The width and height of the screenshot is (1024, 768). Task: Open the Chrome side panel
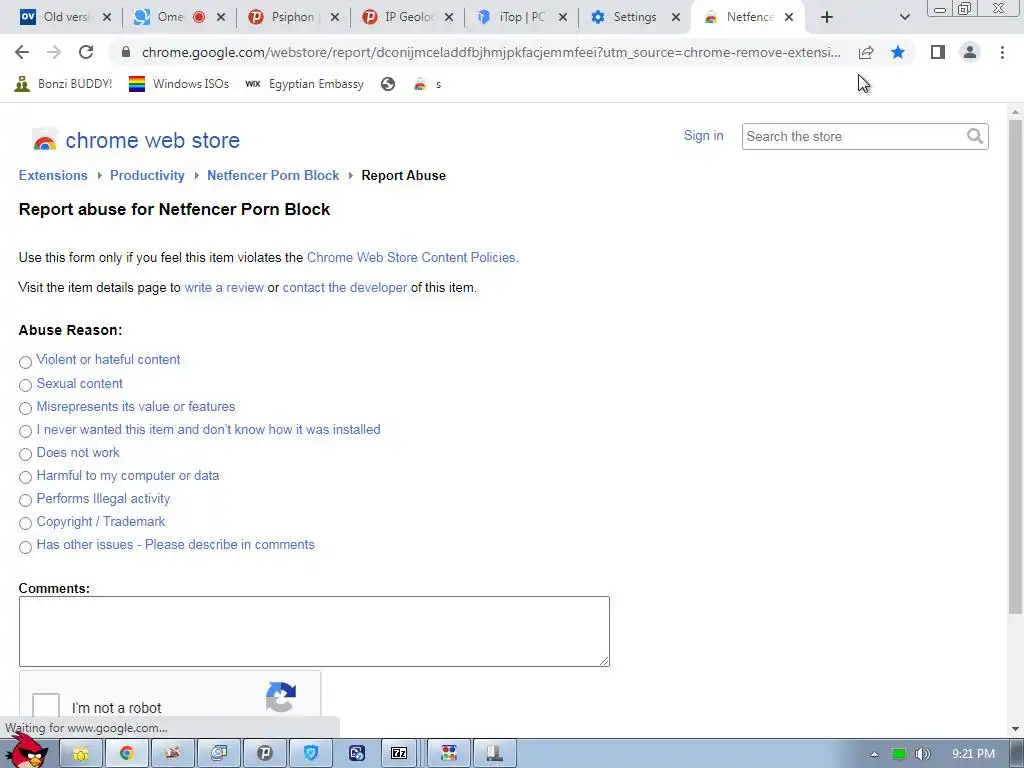[x=938, y=52]
